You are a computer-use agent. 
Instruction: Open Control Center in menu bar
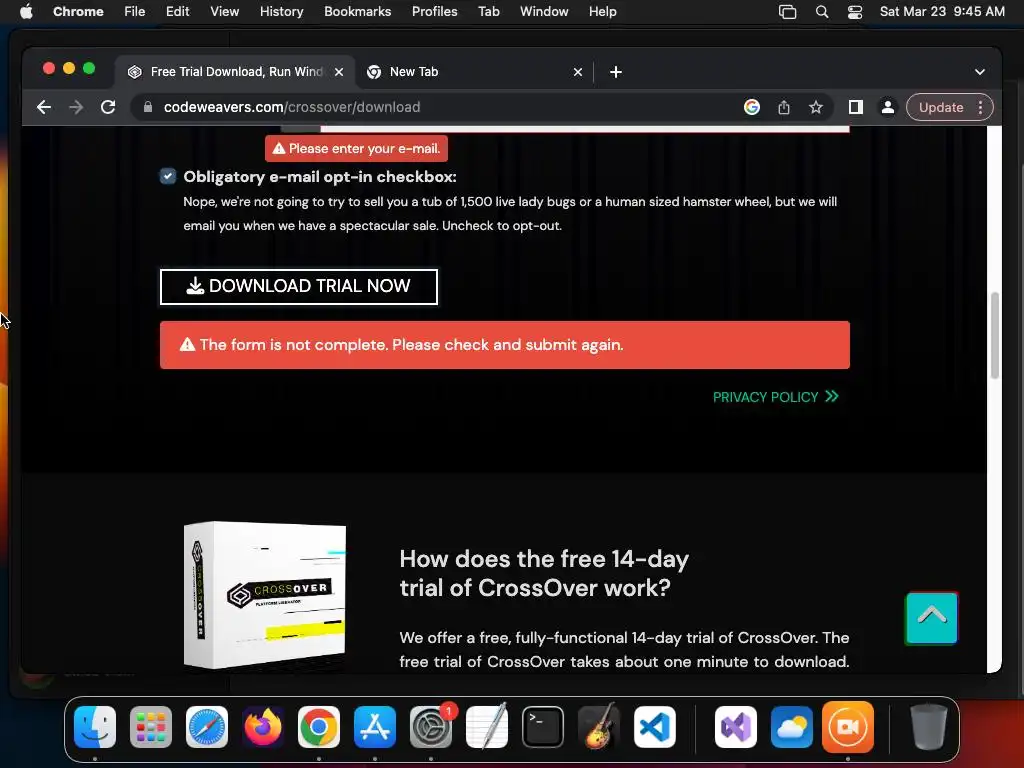click(x=855, y=11)
